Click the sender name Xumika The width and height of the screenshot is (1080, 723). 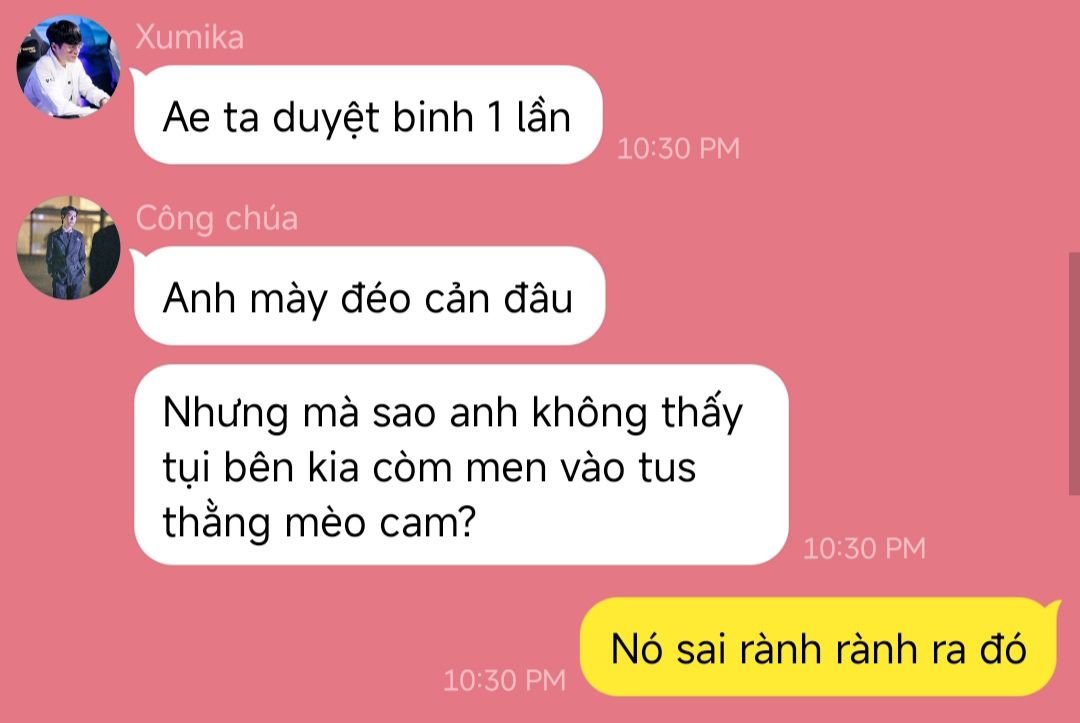coord(189,37)
